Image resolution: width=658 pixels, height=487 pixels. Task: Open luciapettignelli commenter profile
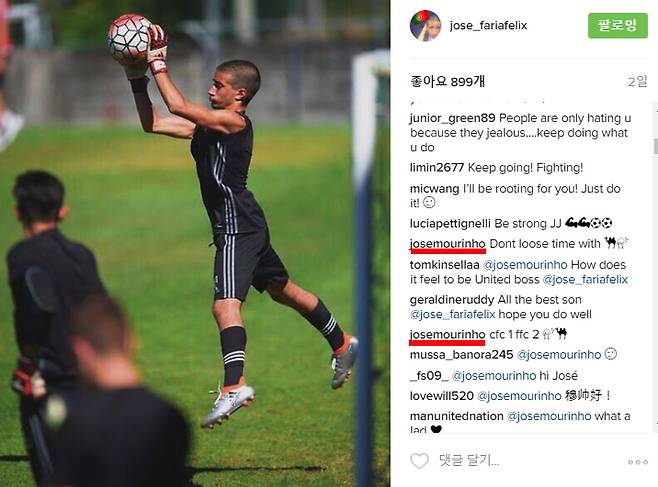[x=450, y=223]
